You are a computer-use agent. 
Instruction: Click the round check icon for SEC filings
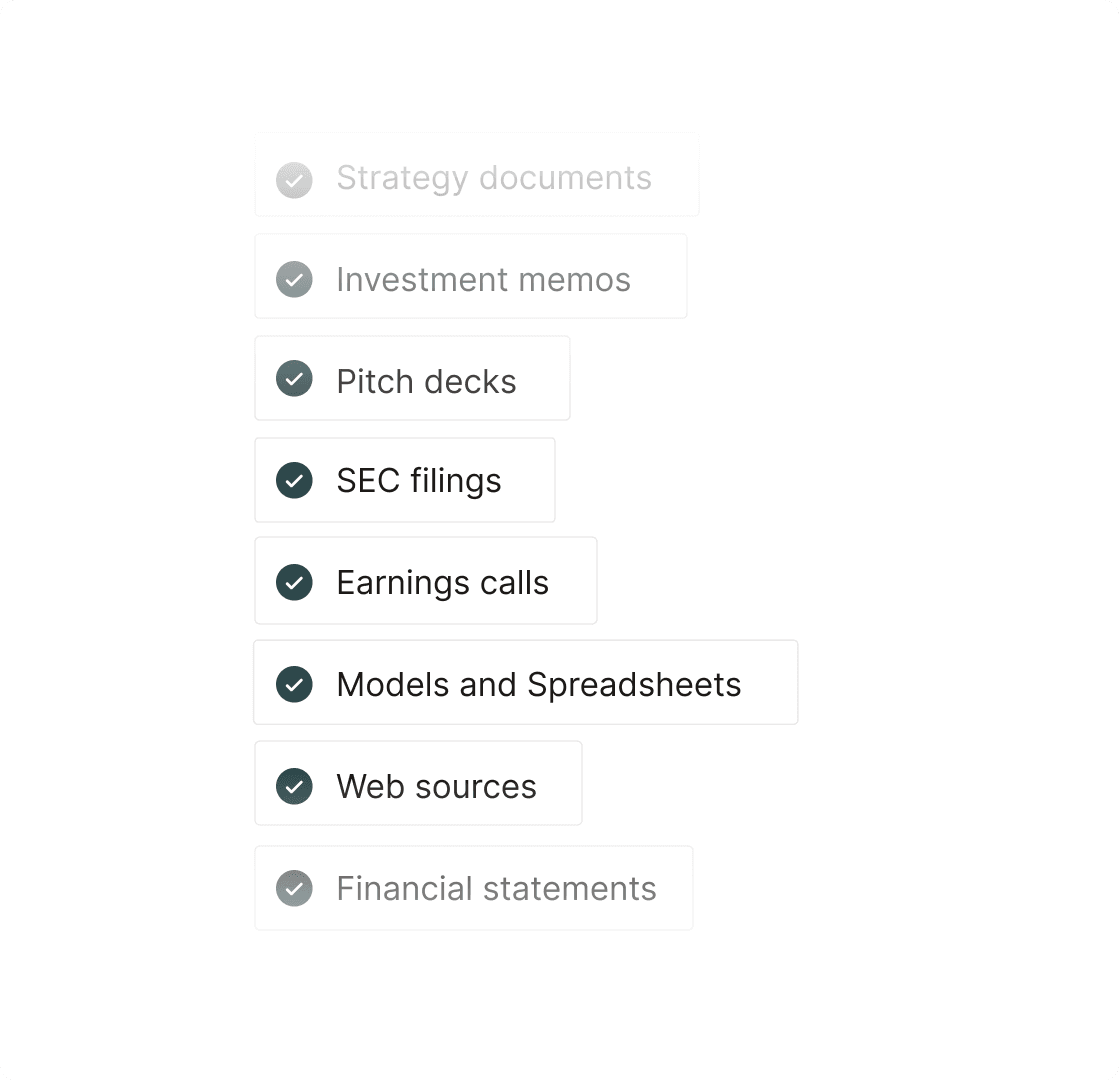point(294,480)
